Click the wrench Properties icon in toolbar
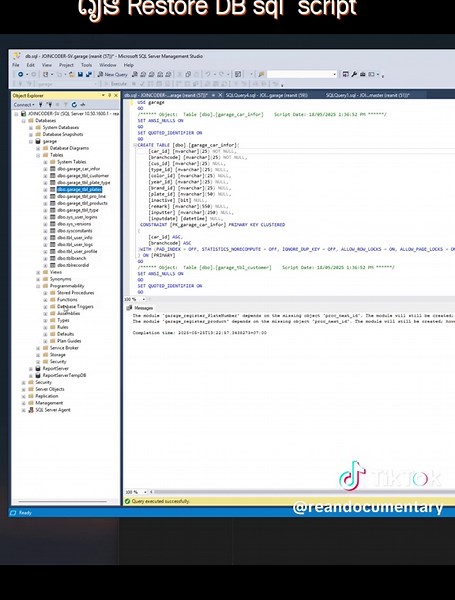455x600 pixels. coord(354,74)
